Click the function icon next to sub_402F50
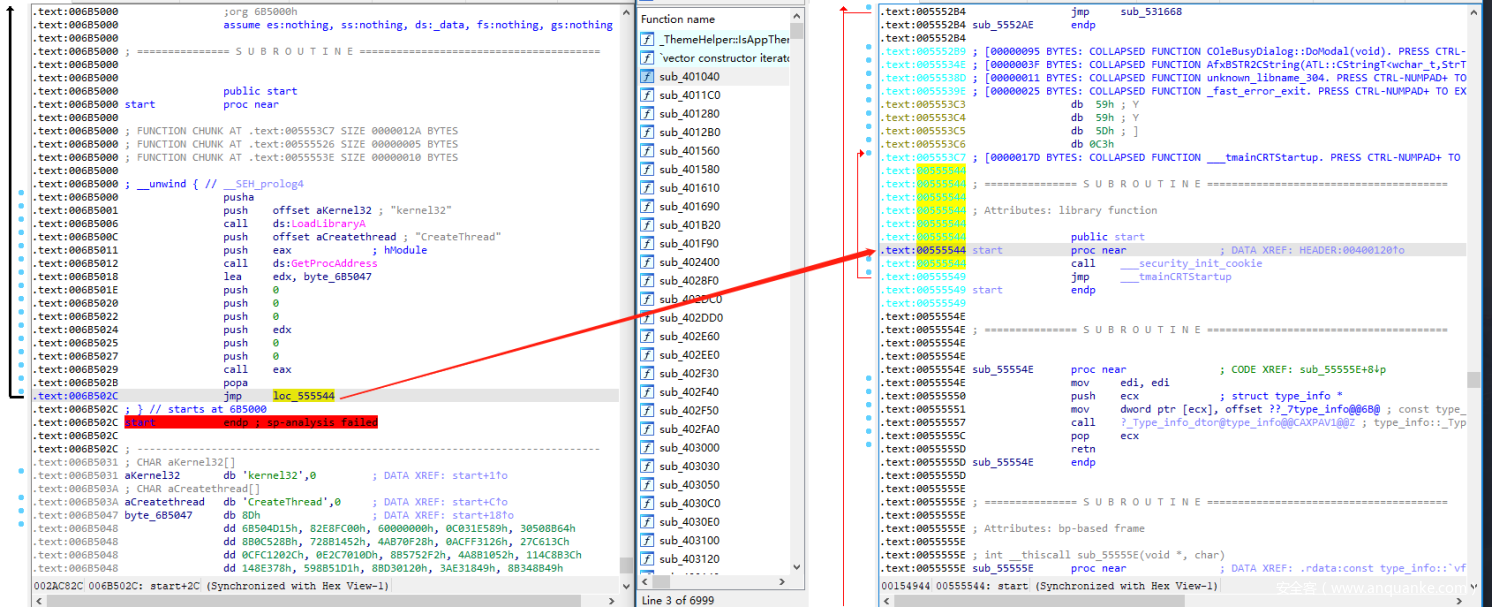 pyautogui.click(x=647, y=411)
